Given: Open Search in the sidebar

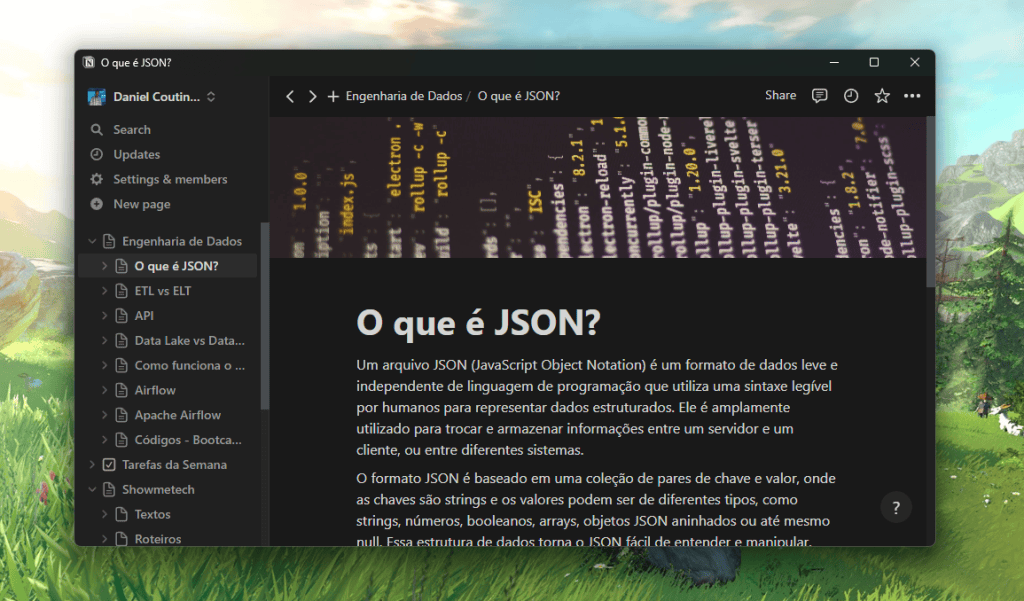Looking at the screenshot, I should click(x=131, y=130).
